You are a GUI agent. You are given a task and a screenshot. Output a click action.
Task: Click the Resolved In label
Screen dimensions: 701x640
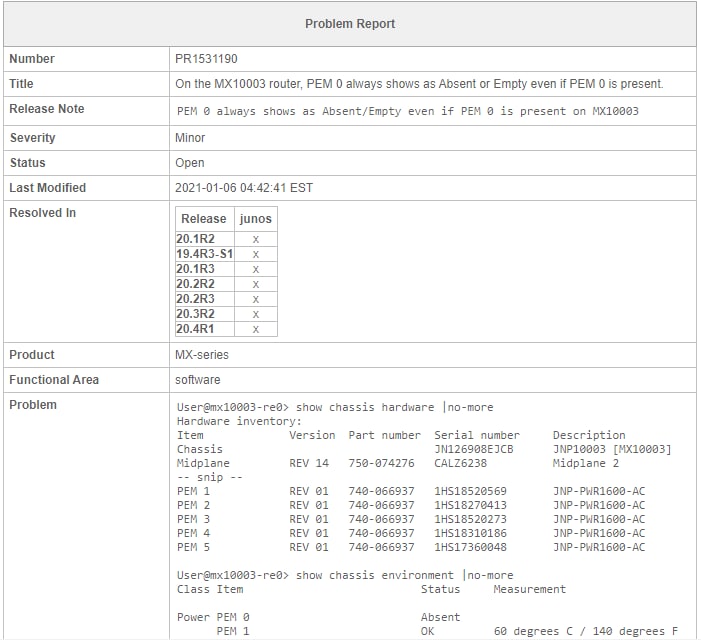pos(42,213)
